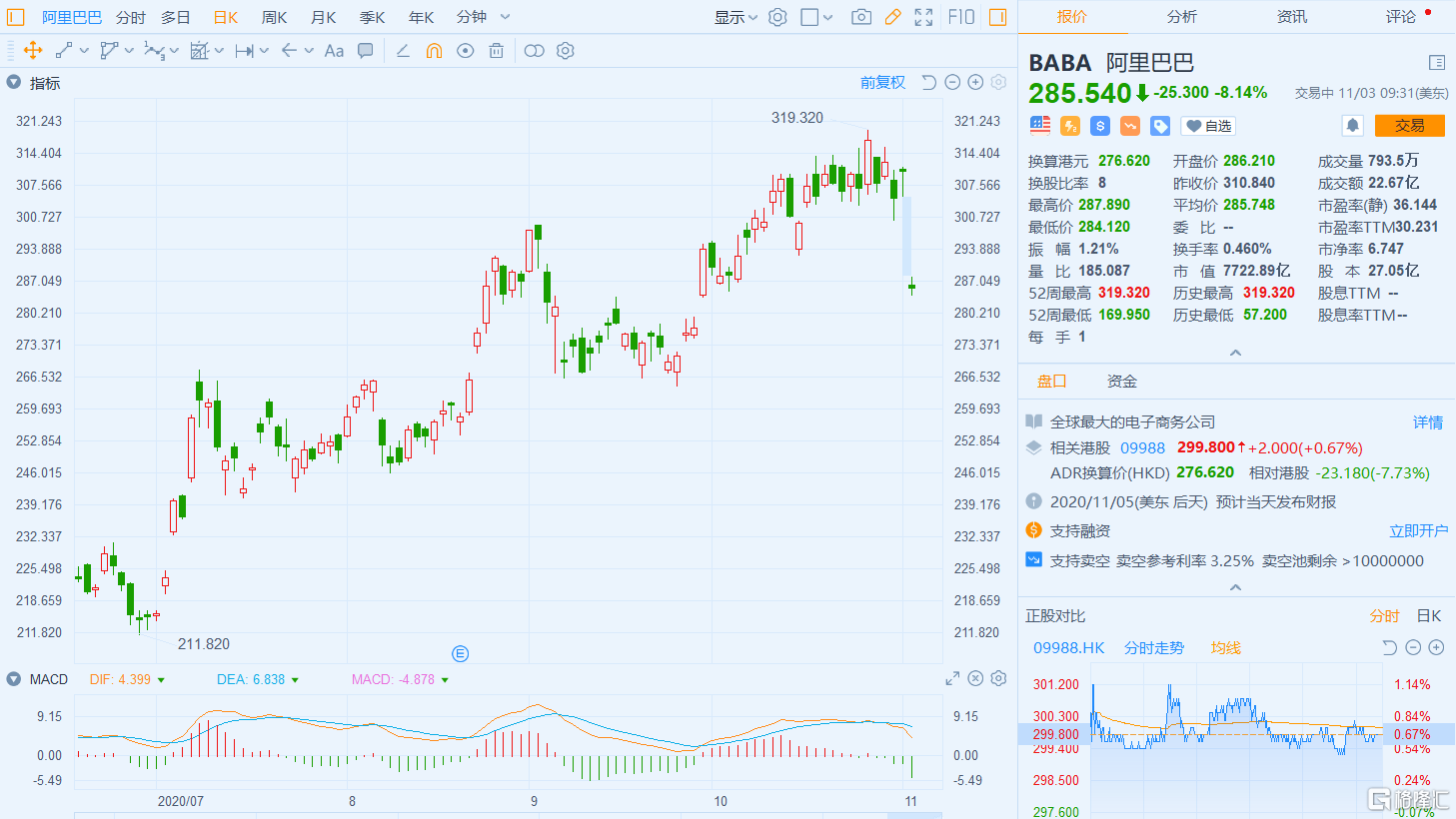Image resolution: width=1456 pixels, height=819 pixels.
Task: Click the screenshot camera icon
Action: (860, 17)
